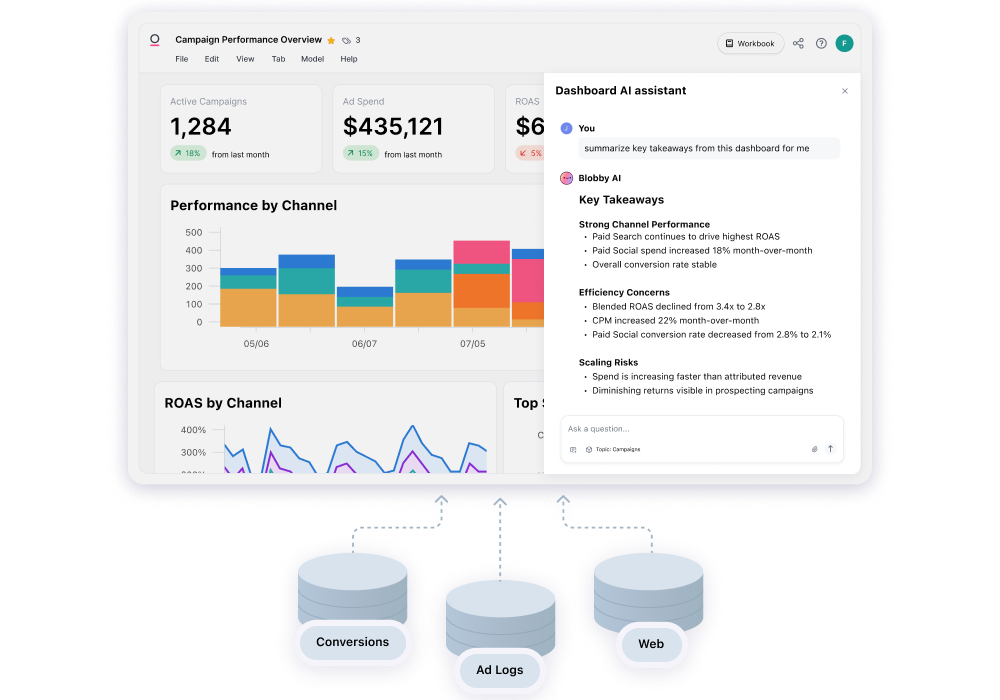The image size is (1000, 700).
Task: Click the Conversions database label
Action: [353, 642]
